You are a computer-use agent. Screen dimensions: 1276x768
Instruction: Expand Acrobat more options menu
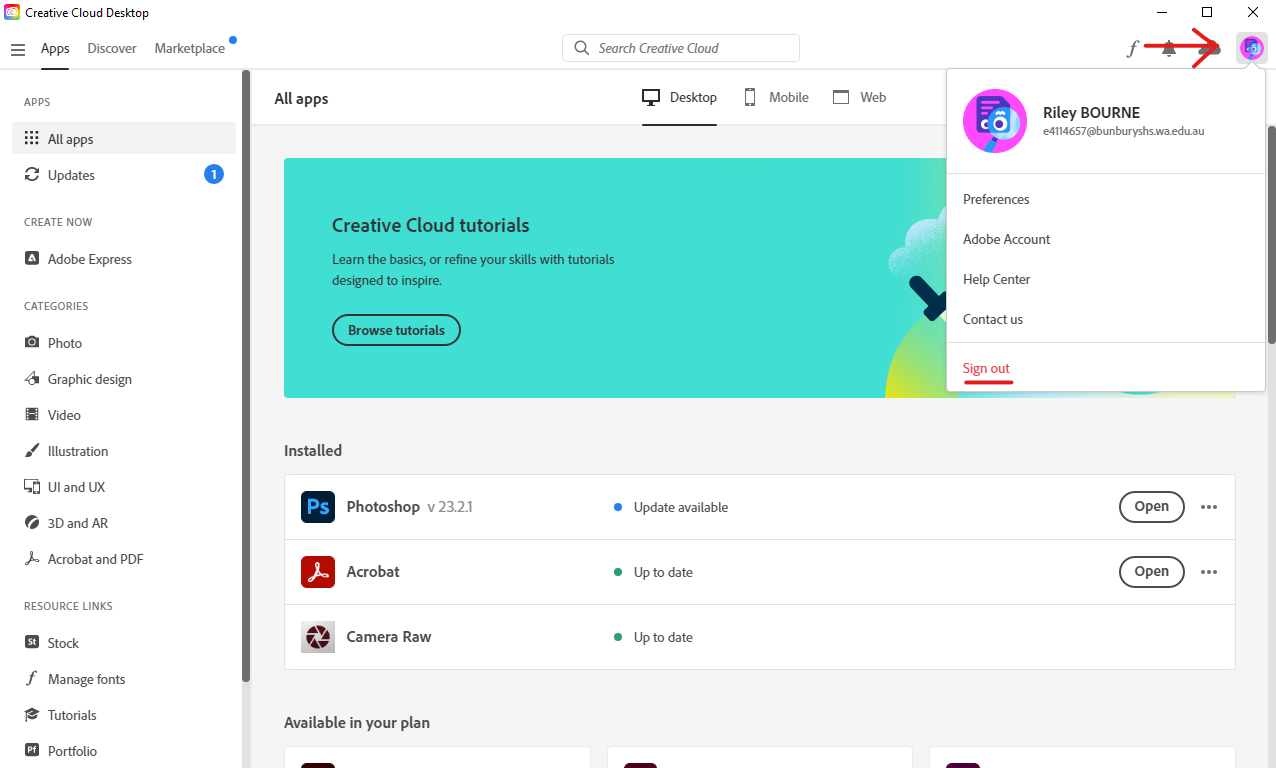[1209, 572]
